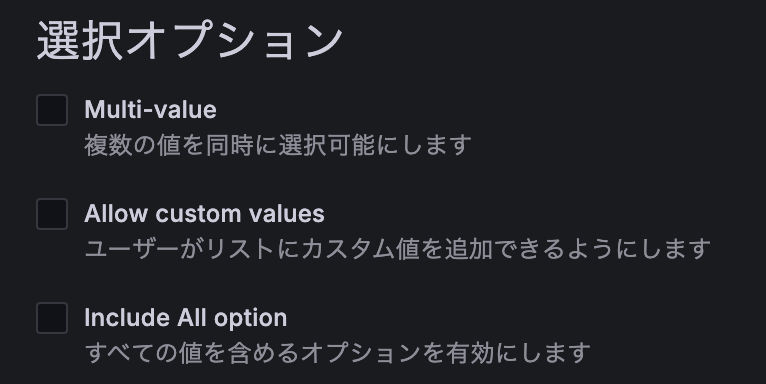Turn on custom values for the list

[52, 214]
